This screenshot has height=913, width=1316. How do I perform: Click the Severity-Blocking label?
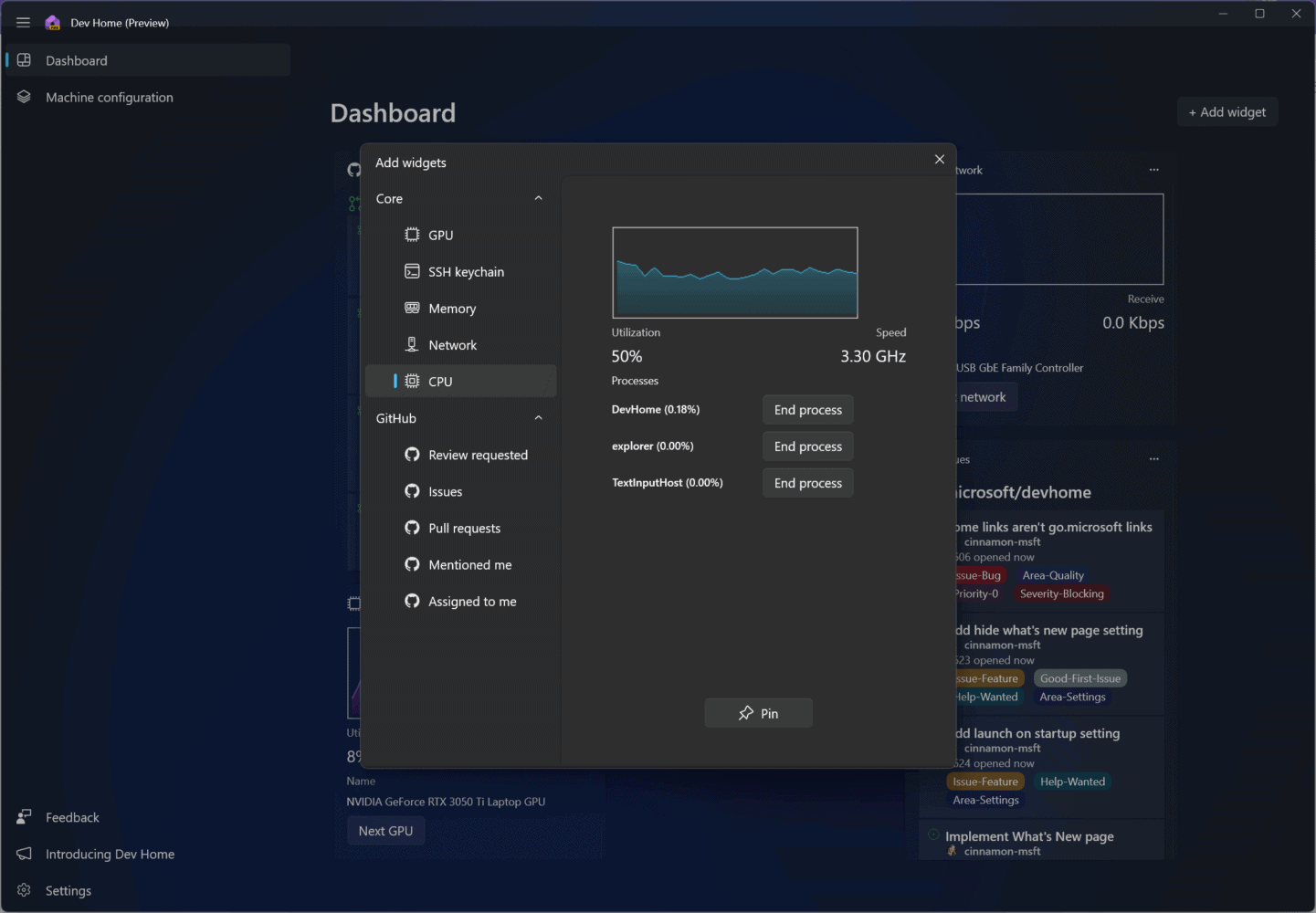pos(1062,593)
